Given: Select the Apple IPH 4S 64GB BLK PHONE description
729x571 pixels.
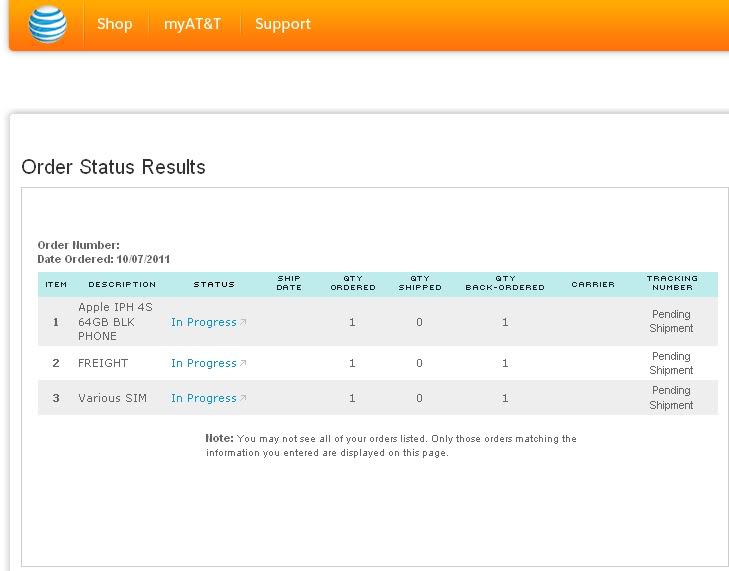Looking at the screenshot, I should tap(115, 322).
